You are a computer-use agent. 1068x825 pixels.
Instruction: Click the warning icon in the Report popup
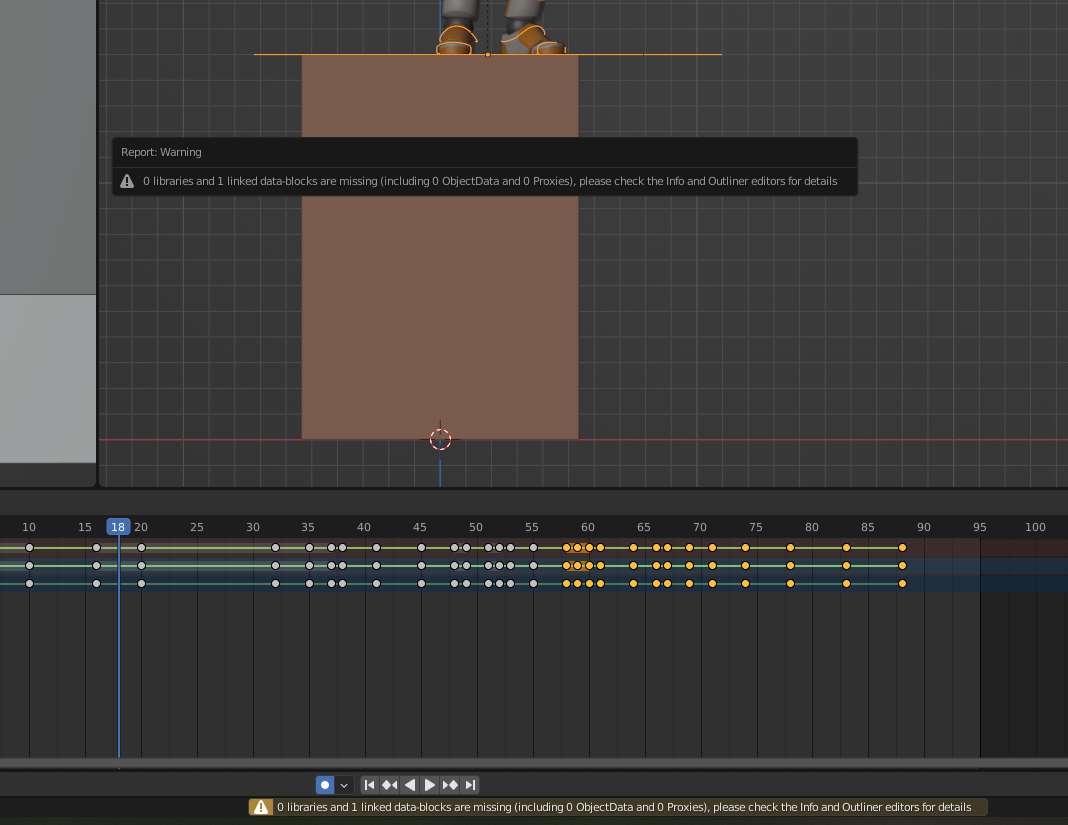[x=127, y=181]
